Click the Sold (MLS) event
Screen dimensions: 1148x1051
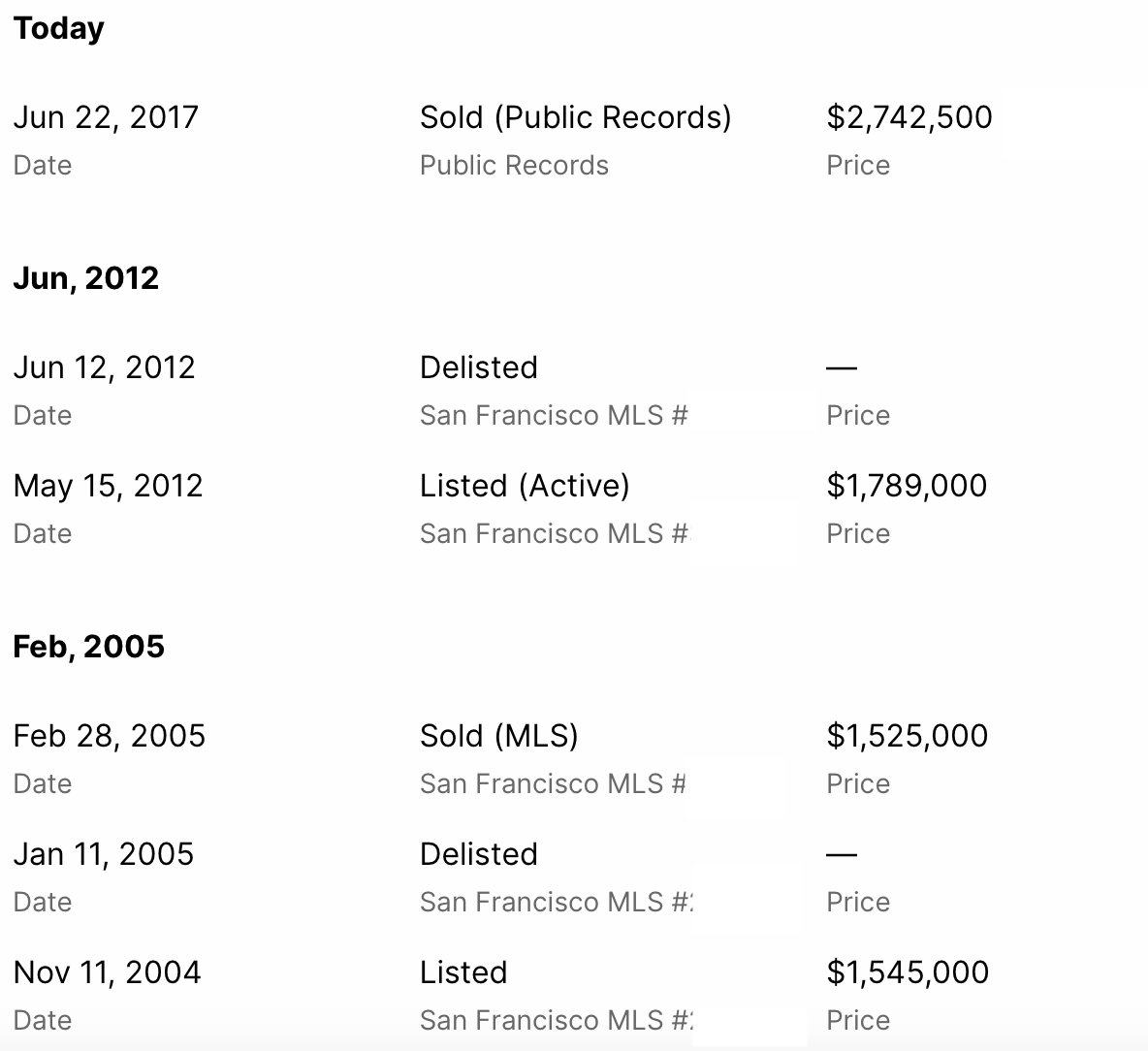[x=498, y=736]
